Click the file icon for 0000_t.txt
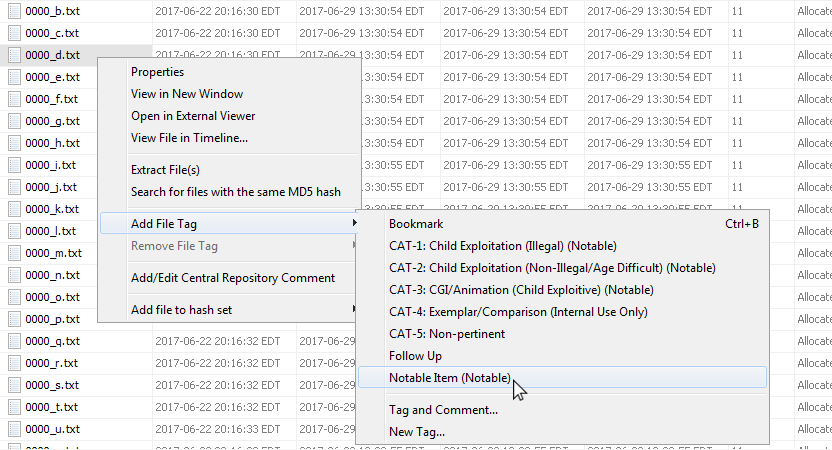The height and width of the screenshot is (450, 832). point(14,407)
